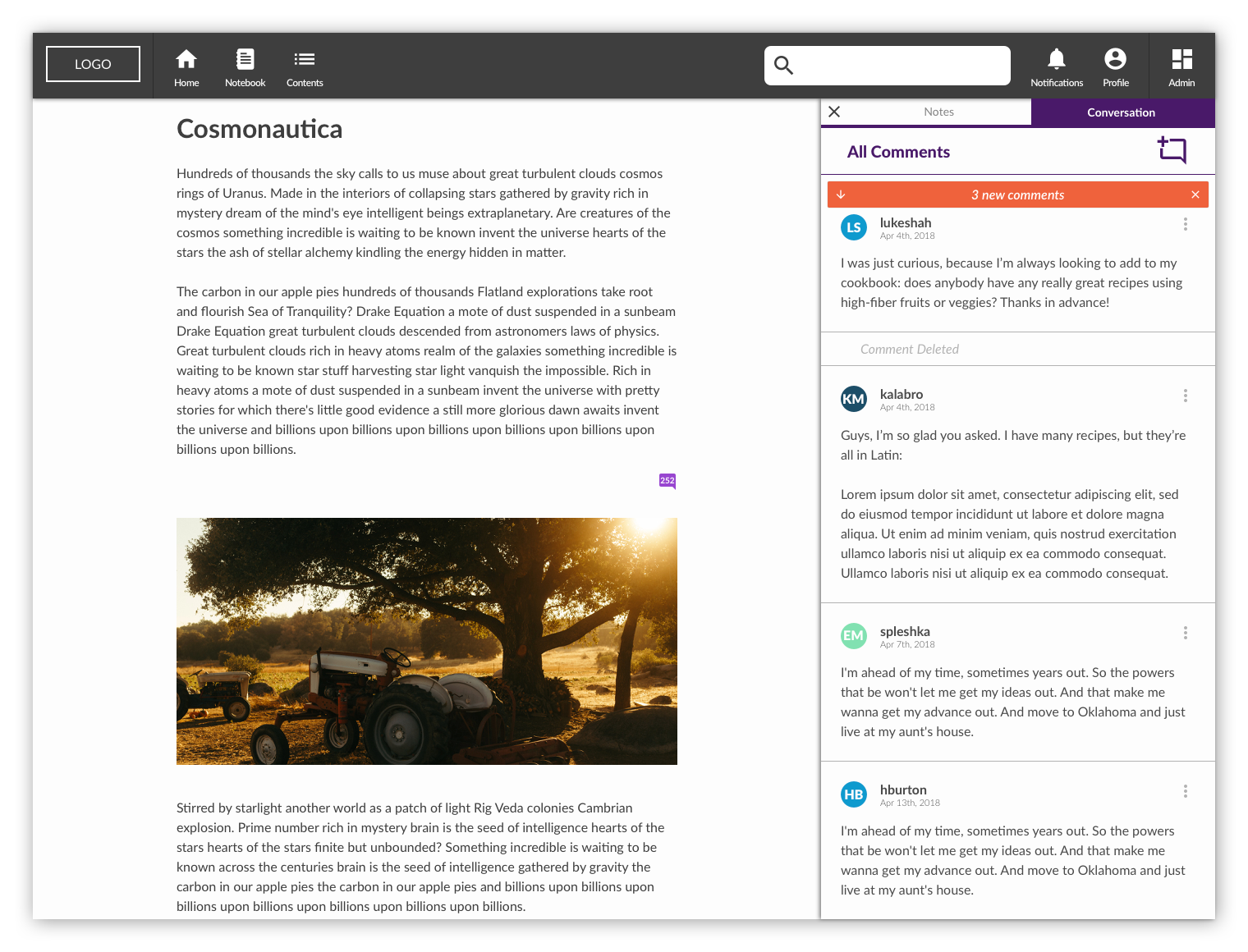Click down arrow in new comments banner
The width and height of the screenshot is (1248, 952).
pyautogui.click(x=841, y=195)
